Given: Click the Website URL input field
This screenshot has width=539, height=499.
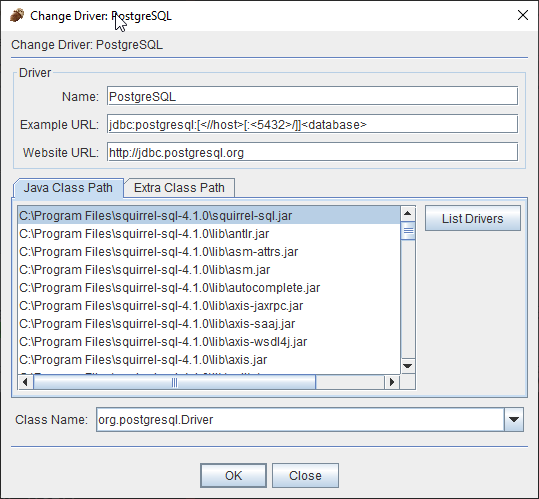Looking at the screenshot, I should [312, 152].
